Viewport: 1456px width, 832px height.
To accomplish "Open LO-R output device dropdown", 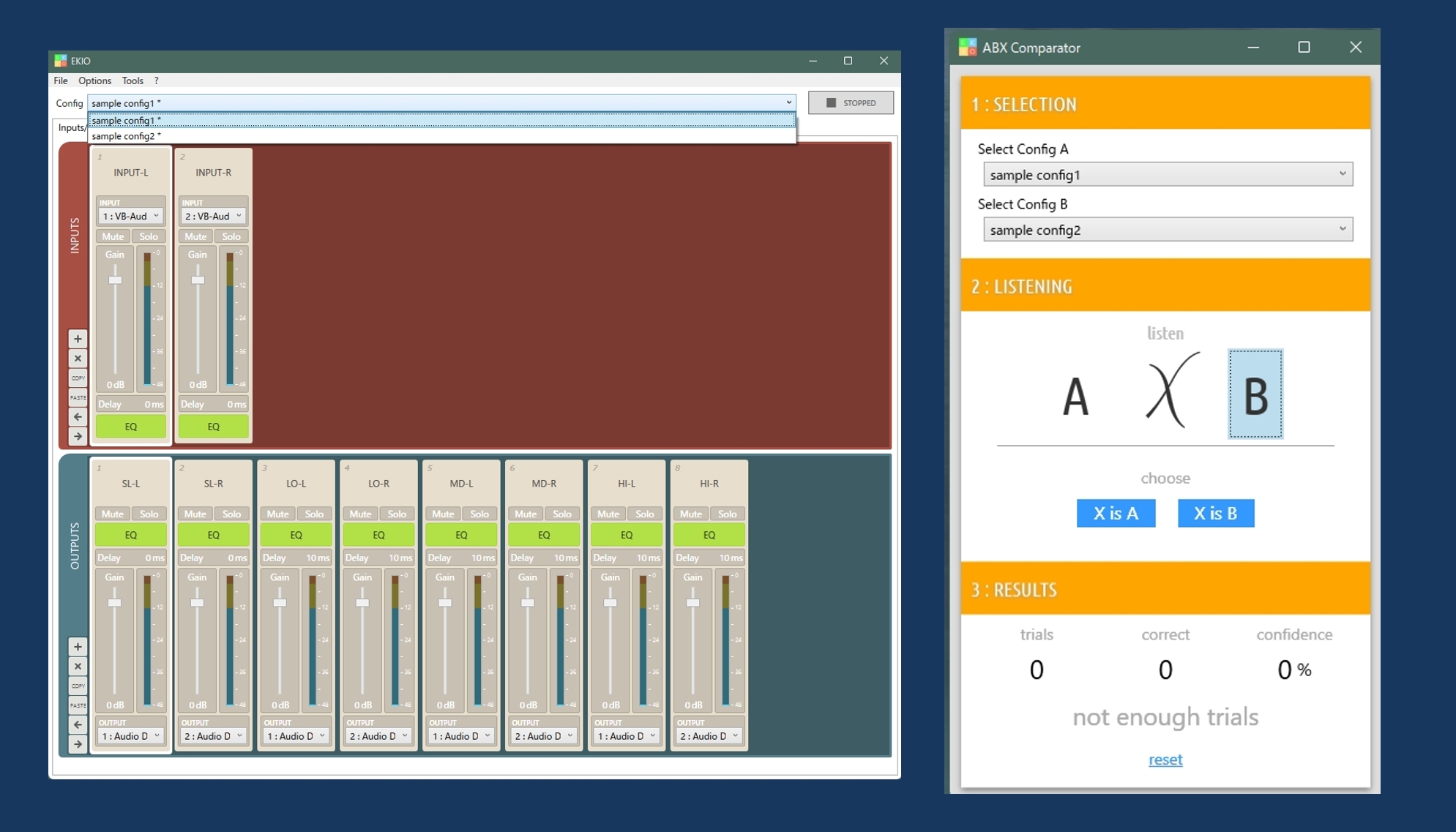I will tap(378, 736).
